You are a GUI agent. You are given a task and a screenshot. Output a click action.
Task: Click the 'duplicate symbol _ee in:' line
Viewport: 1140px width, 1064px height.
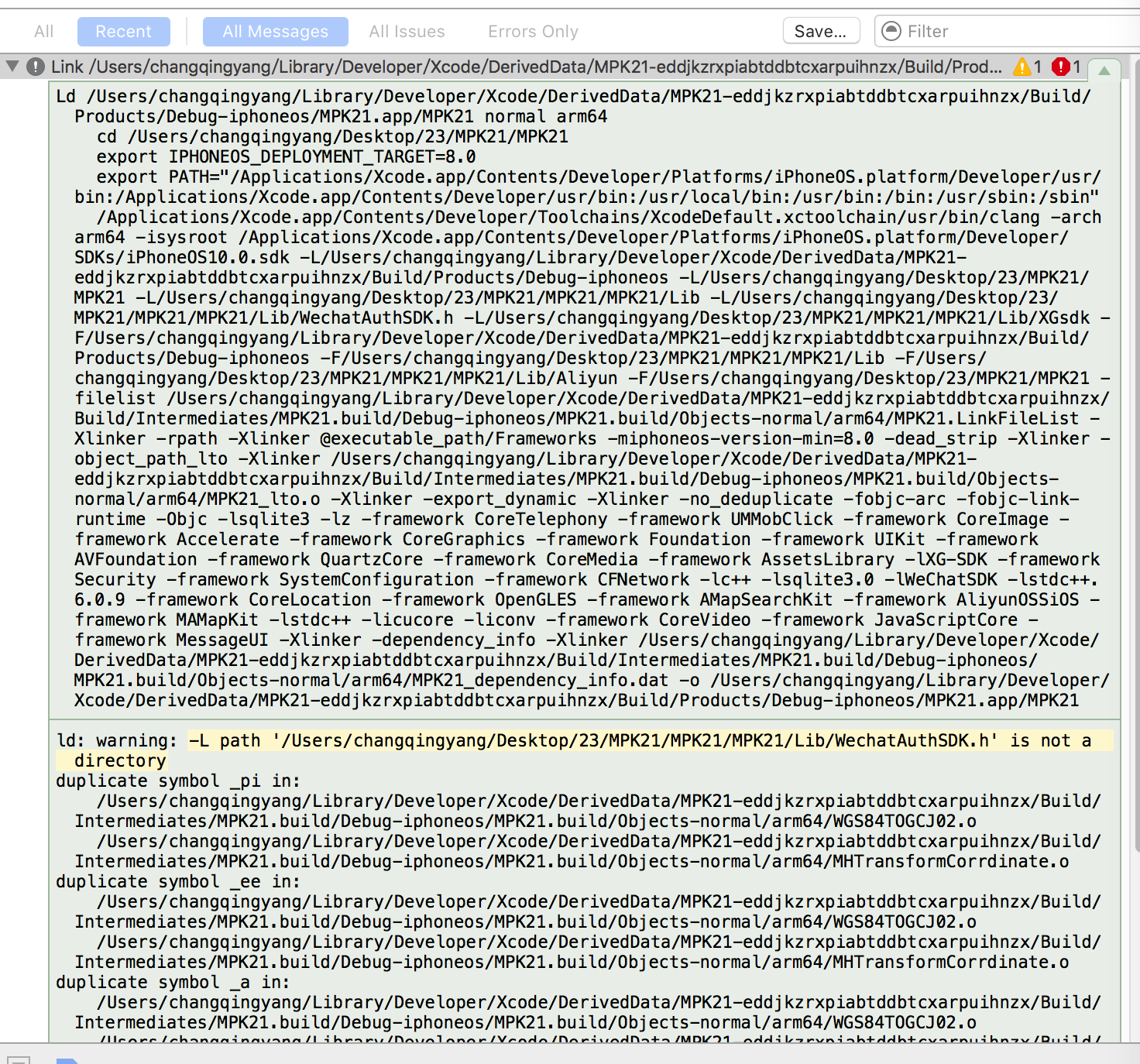click(178, 882)
